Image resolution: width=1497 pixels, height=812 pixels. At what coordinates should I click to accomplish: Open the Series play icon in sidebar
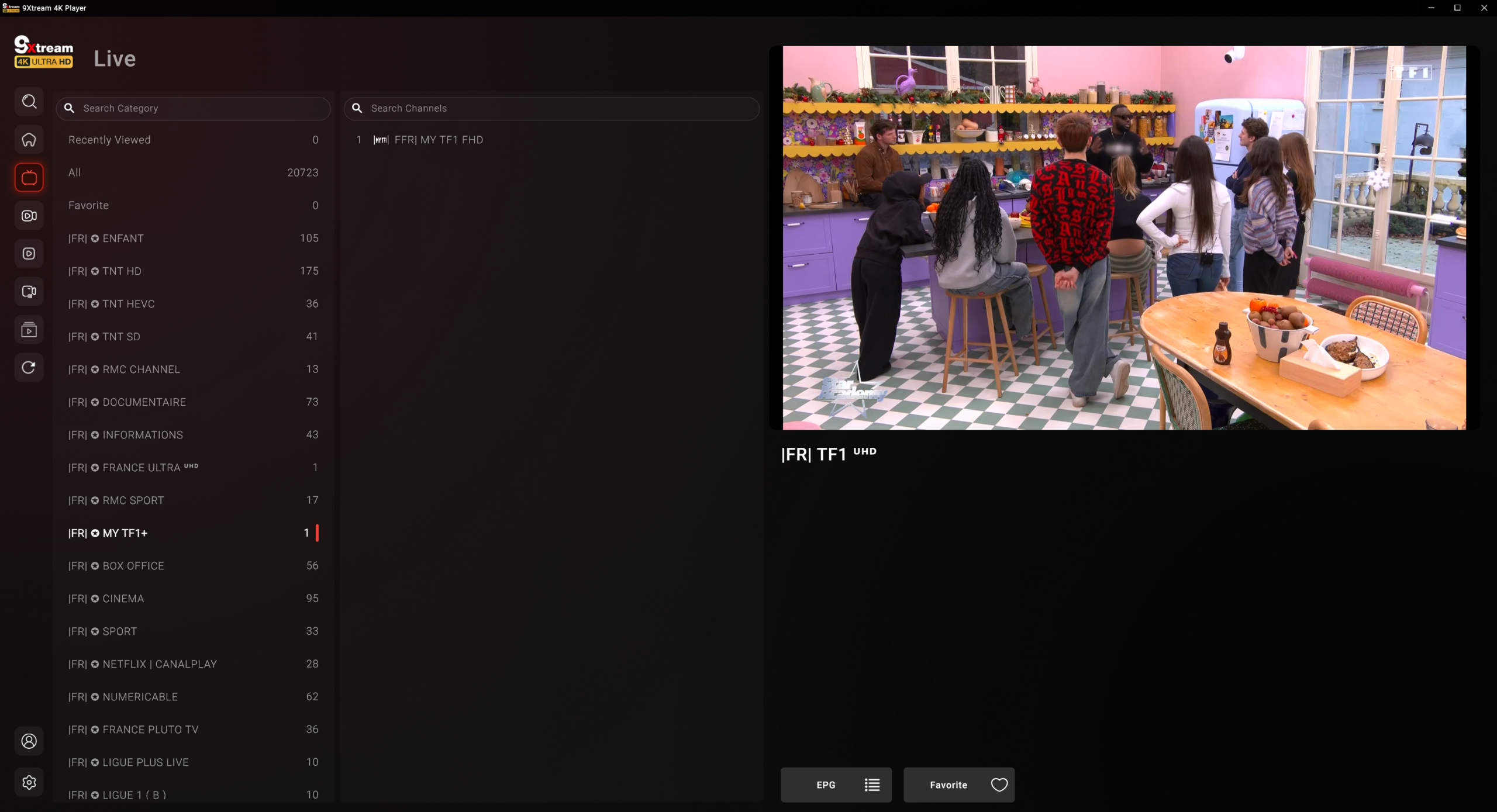click(x=29, y=254)
